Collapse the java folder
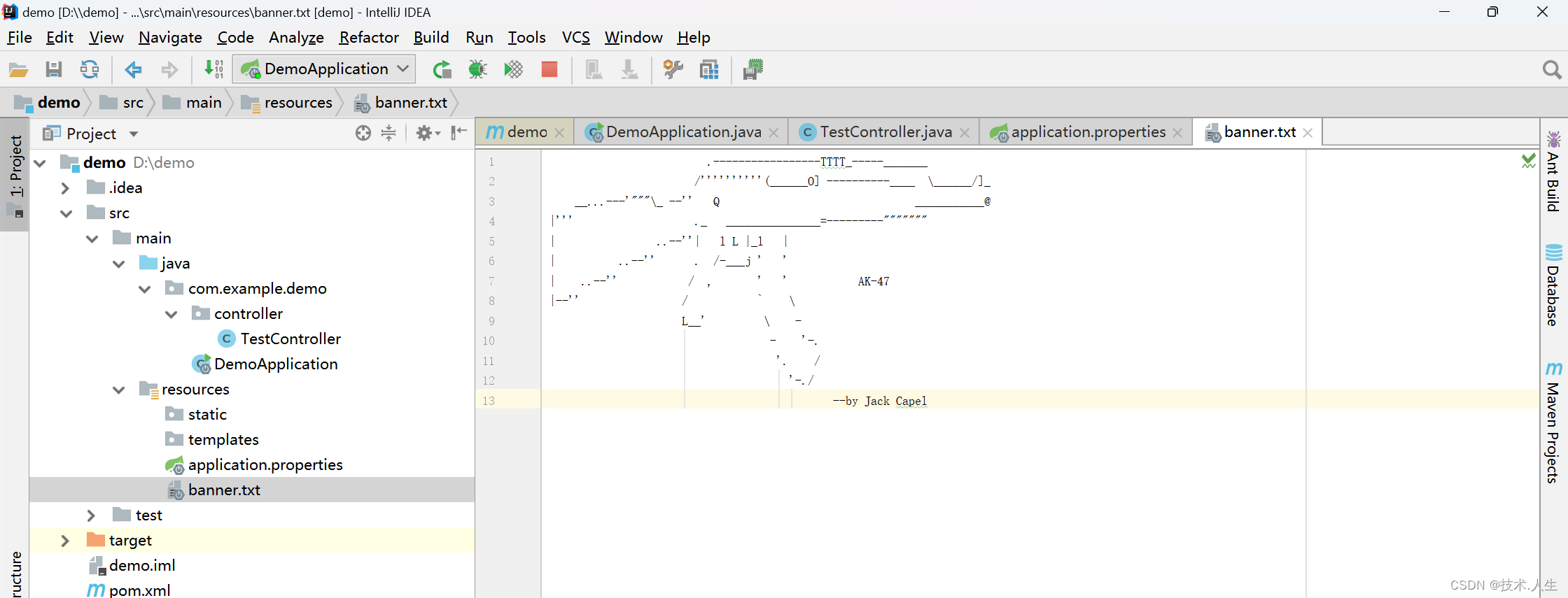The image size is (1568, 598). point(119,264)
